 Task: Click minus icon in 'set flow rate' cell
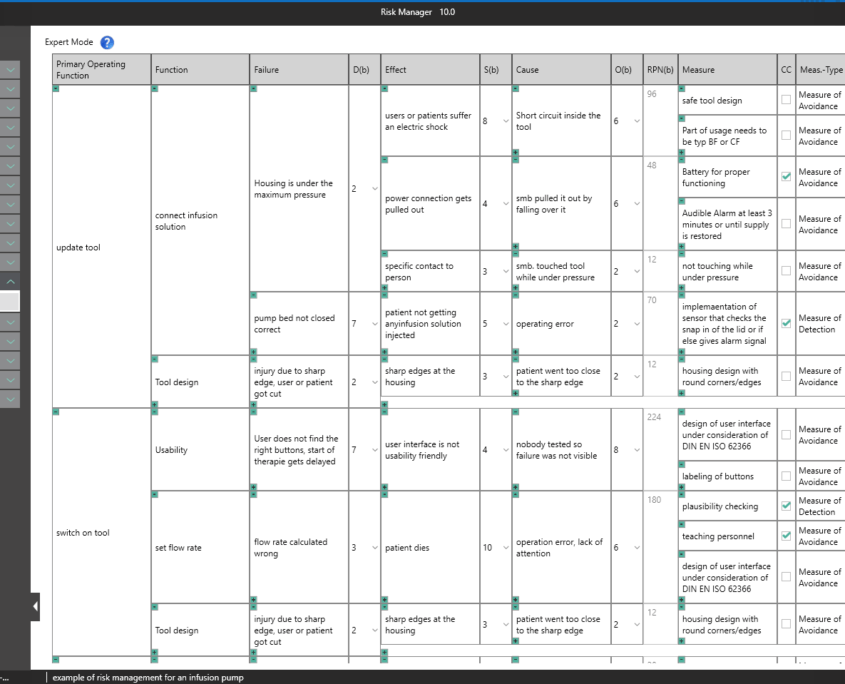(x=156, y=494)
